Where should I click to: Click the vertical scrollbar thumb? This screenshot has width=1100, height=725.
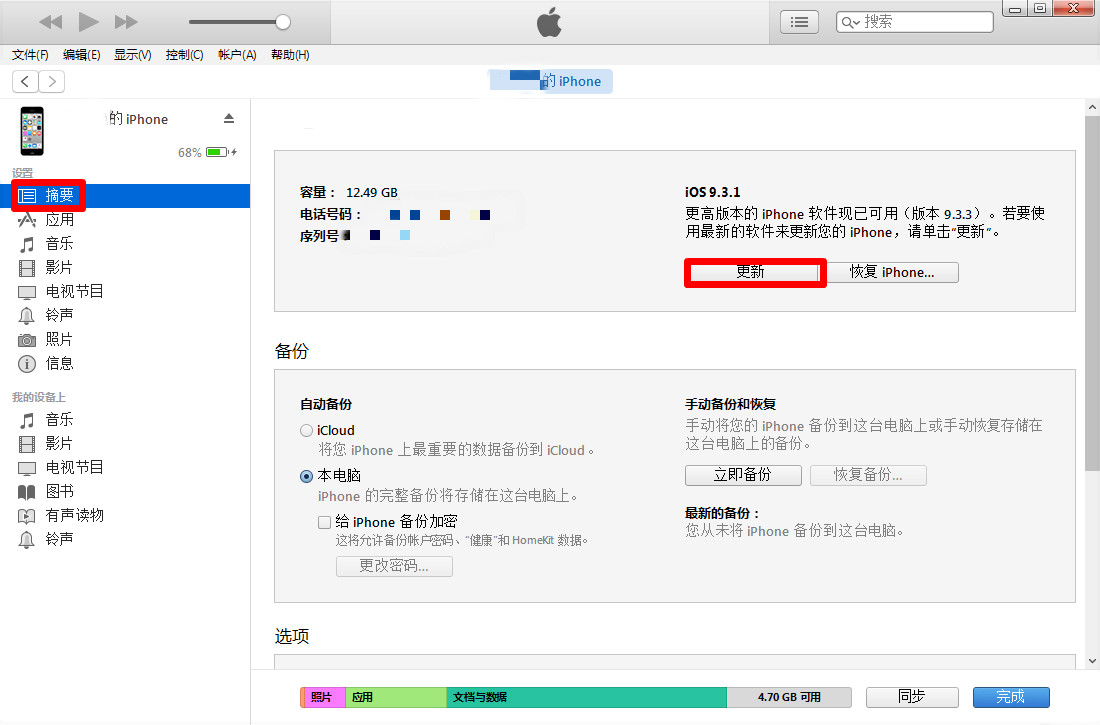click(1092, 293)
